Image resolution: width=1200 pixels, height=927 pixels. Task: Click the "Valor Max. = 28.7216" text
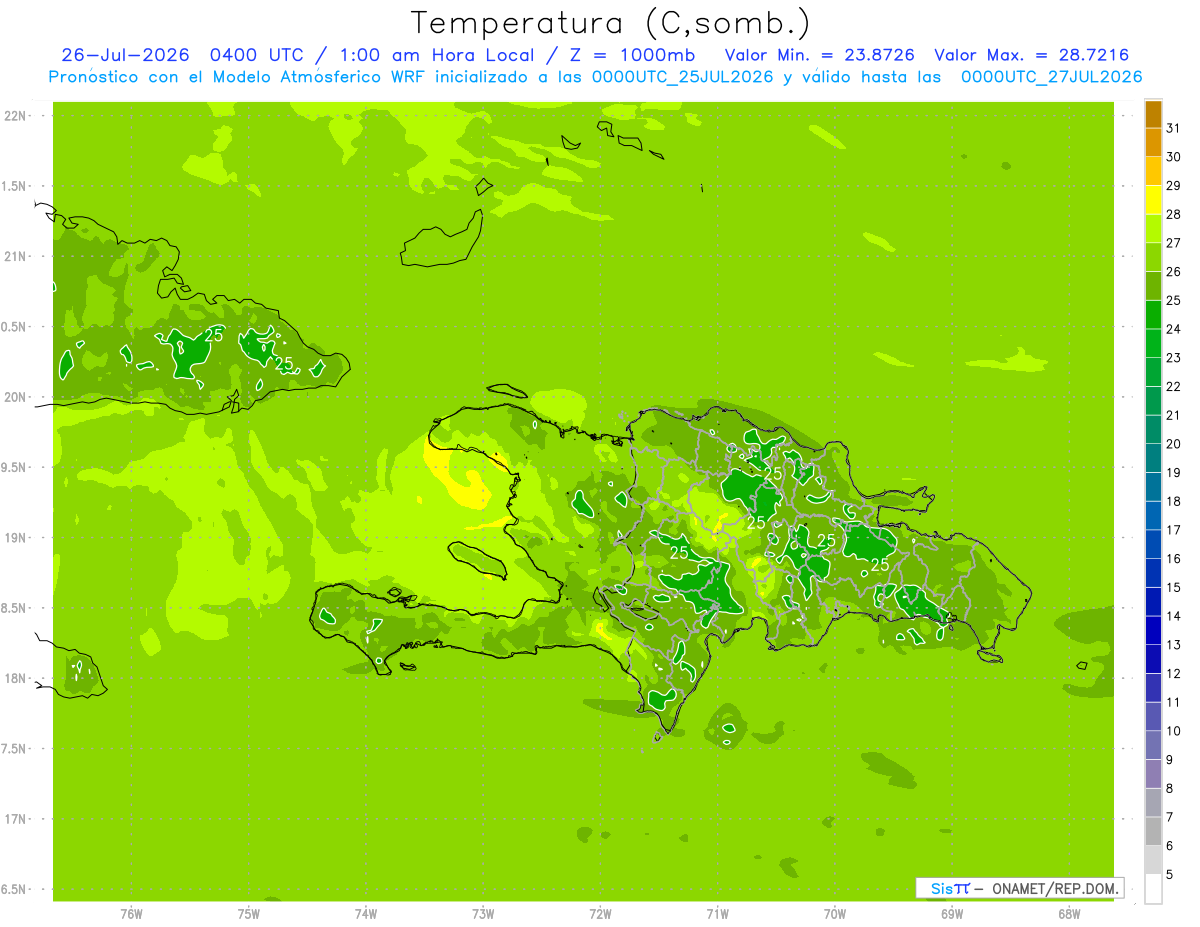point(1031,55)
